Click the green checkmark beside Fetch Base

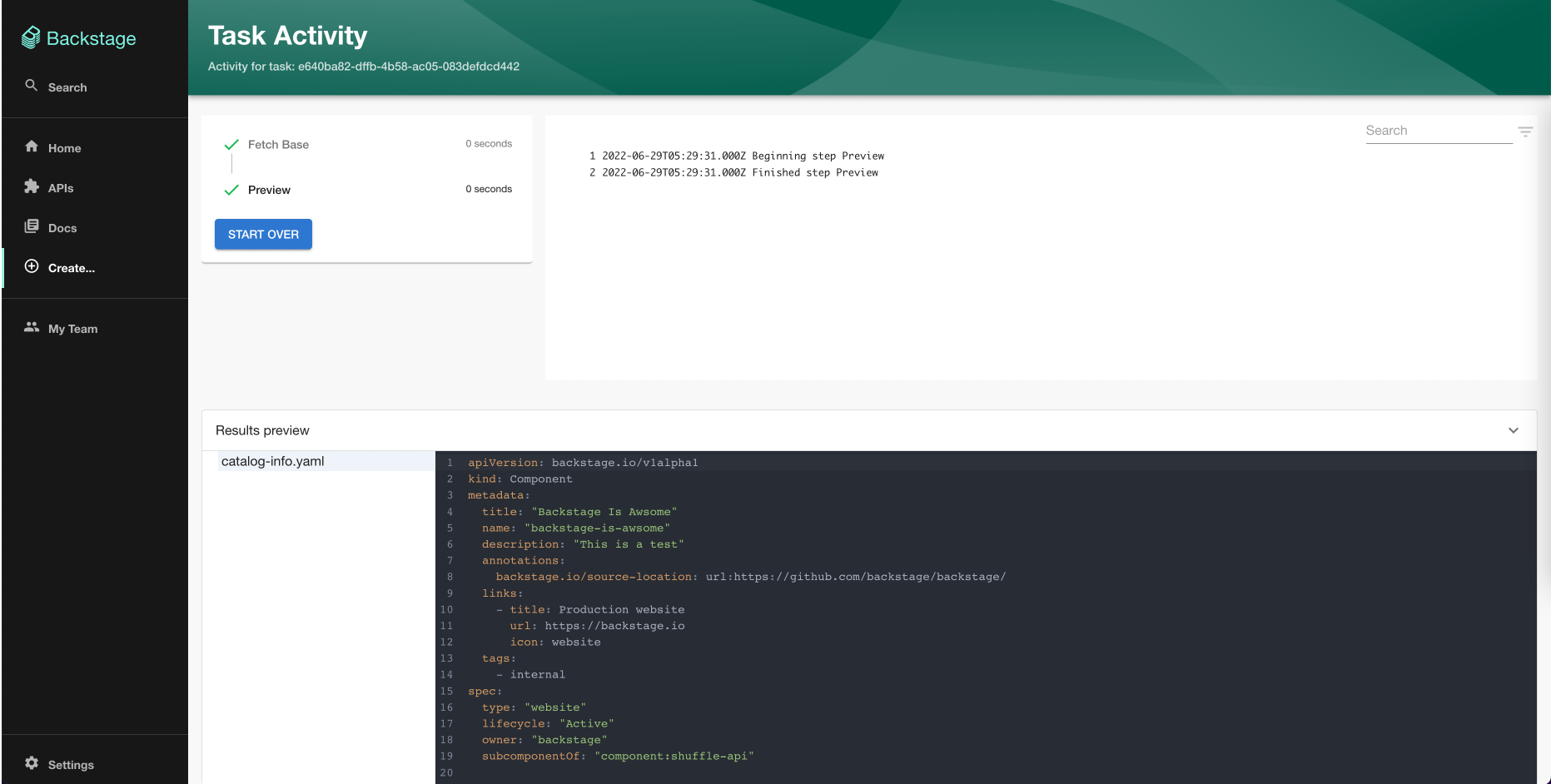[231, 143]
